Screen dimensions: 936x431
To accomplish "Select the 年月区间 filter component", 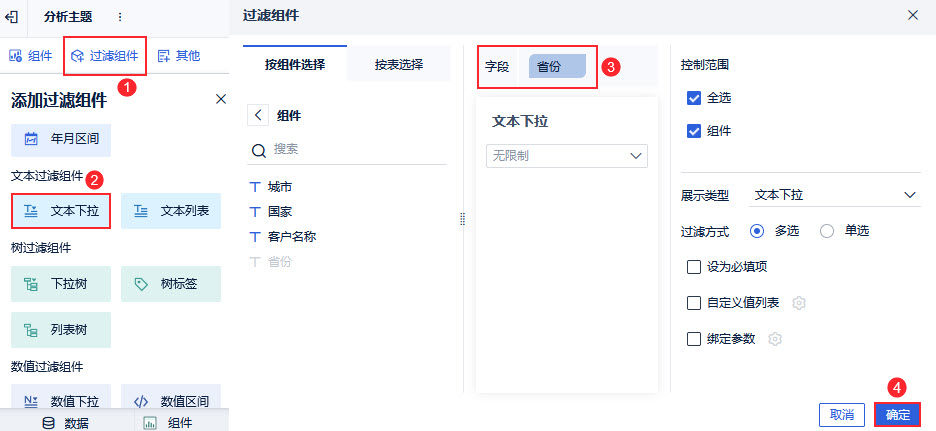I will tap(61, 140).
